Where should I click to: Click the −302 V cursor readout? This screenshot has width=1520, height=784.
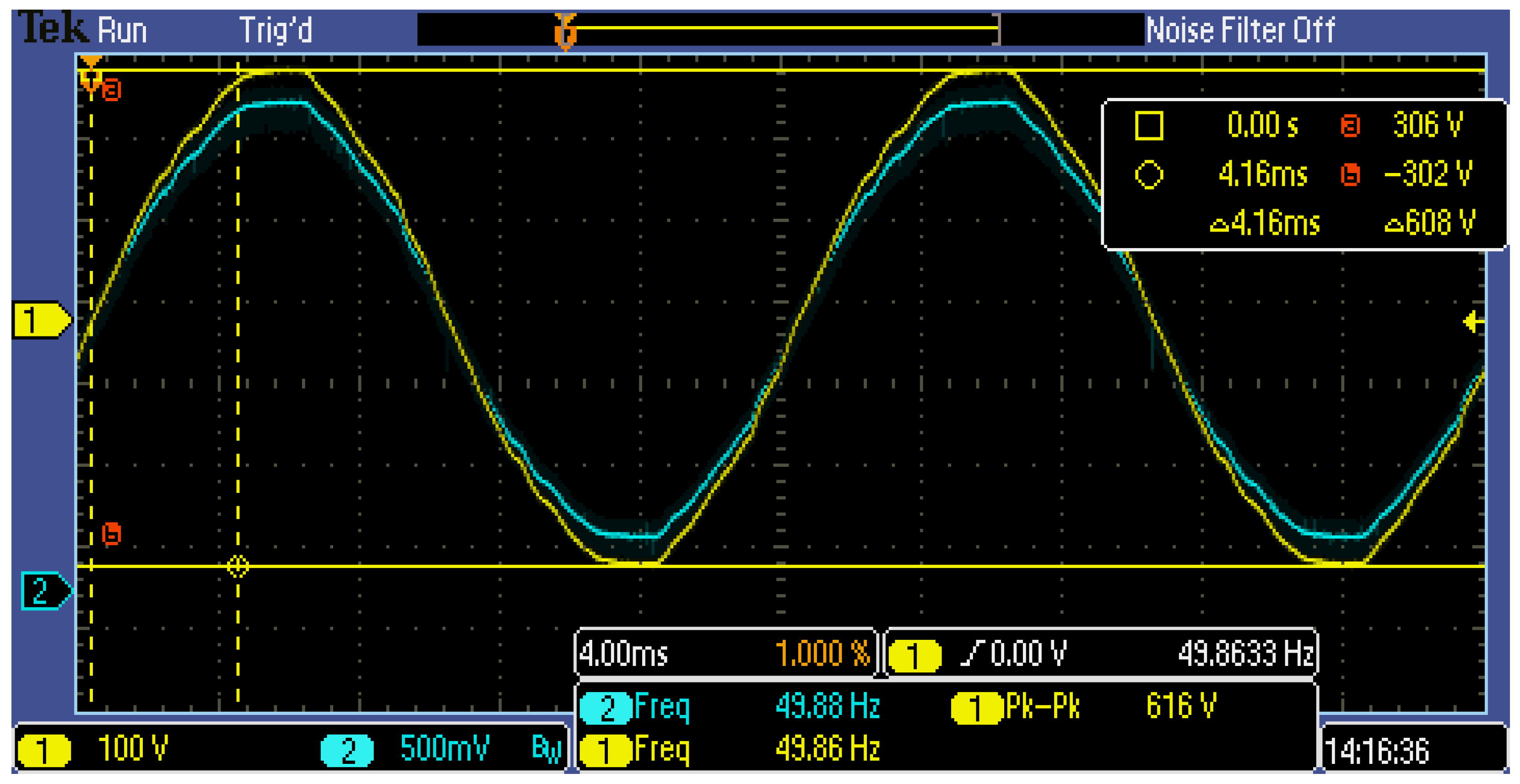1428,174
